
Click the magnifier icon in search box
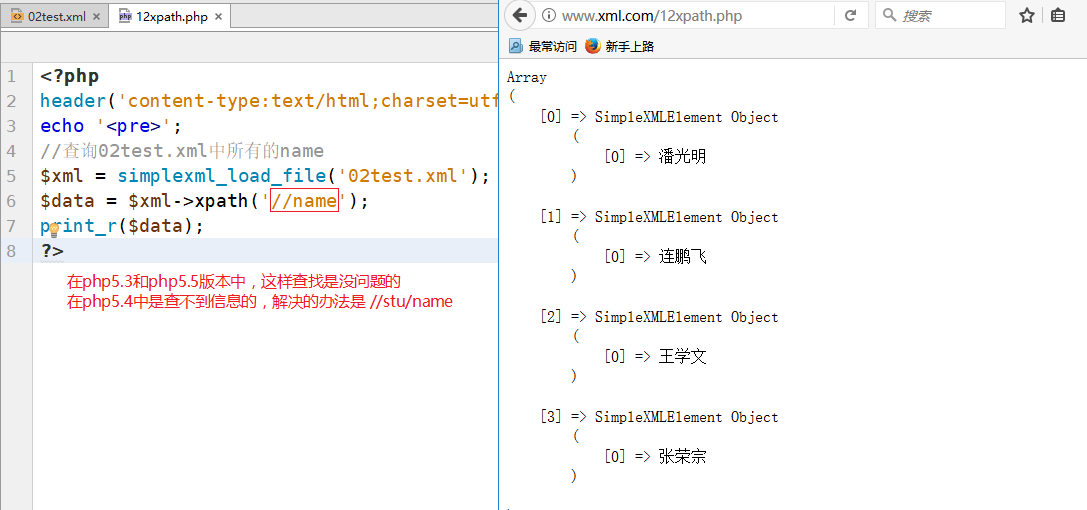tap(890, 16)
